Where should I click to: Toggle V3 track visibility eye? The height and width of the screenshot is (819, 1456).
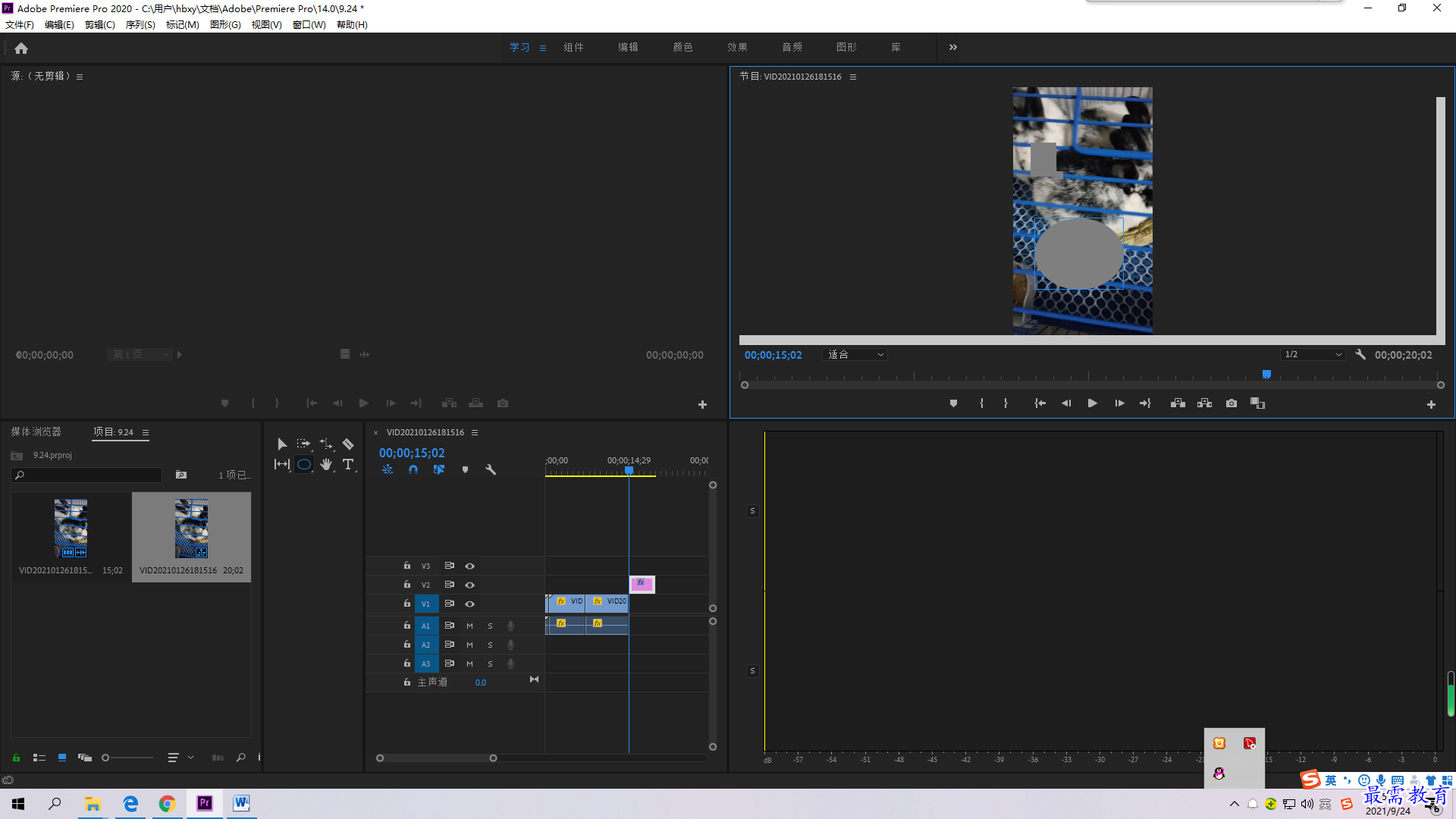(469, 566)
